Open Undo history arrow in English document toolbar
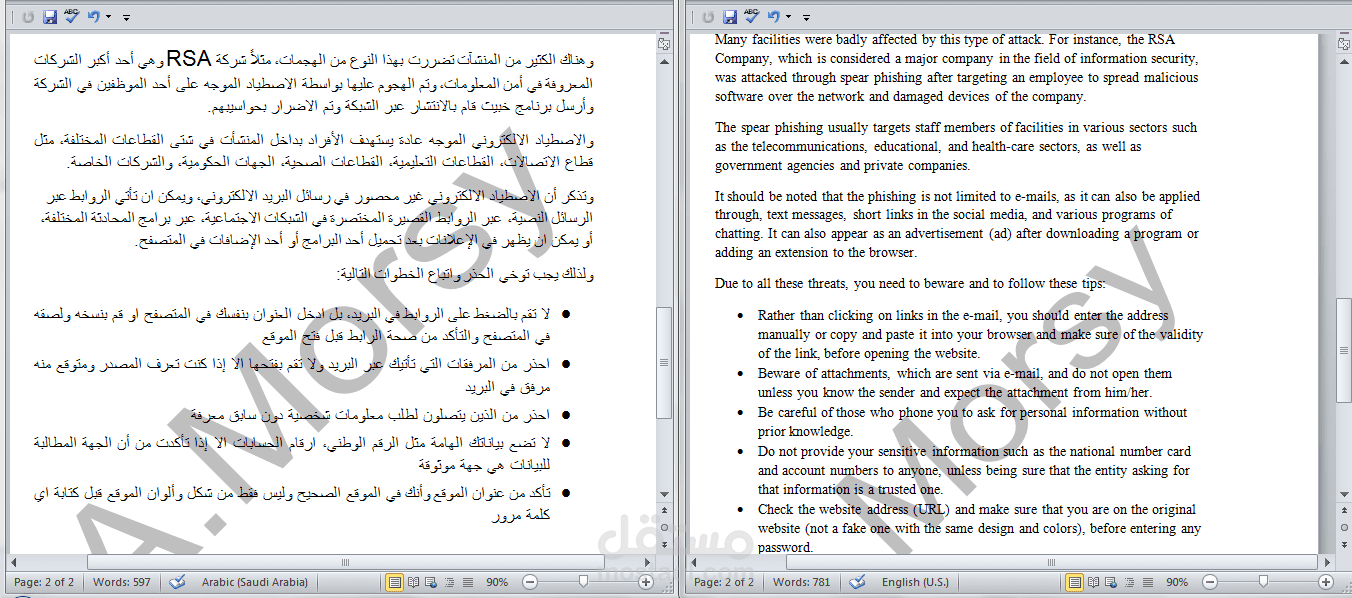1352x598 pixels. click(788, 17)
